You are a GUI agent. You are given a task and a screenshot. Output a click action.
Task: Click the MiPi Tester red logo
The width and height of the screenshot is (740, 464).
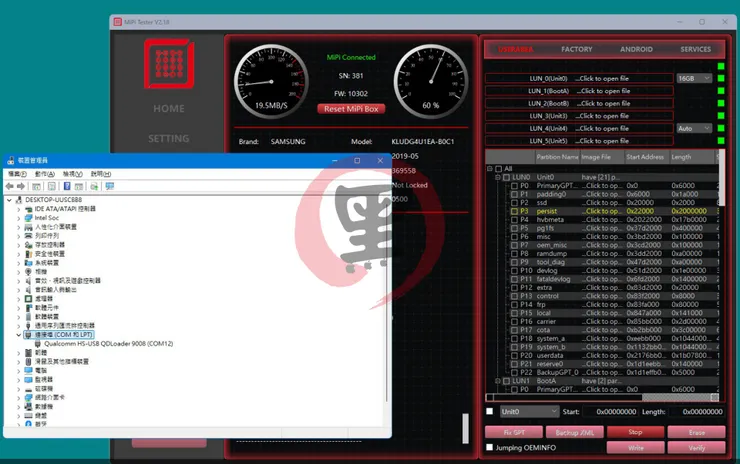(x=169, y=64)
